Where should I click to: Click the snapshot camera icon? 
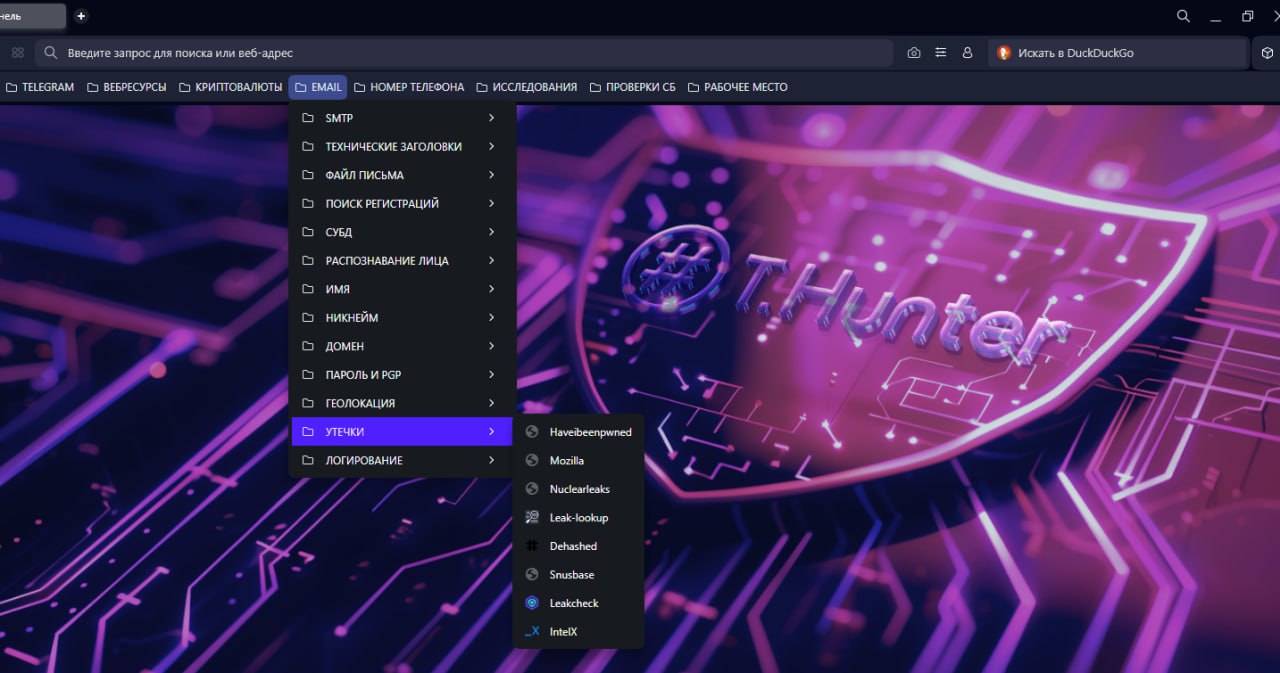pos(914,53)
